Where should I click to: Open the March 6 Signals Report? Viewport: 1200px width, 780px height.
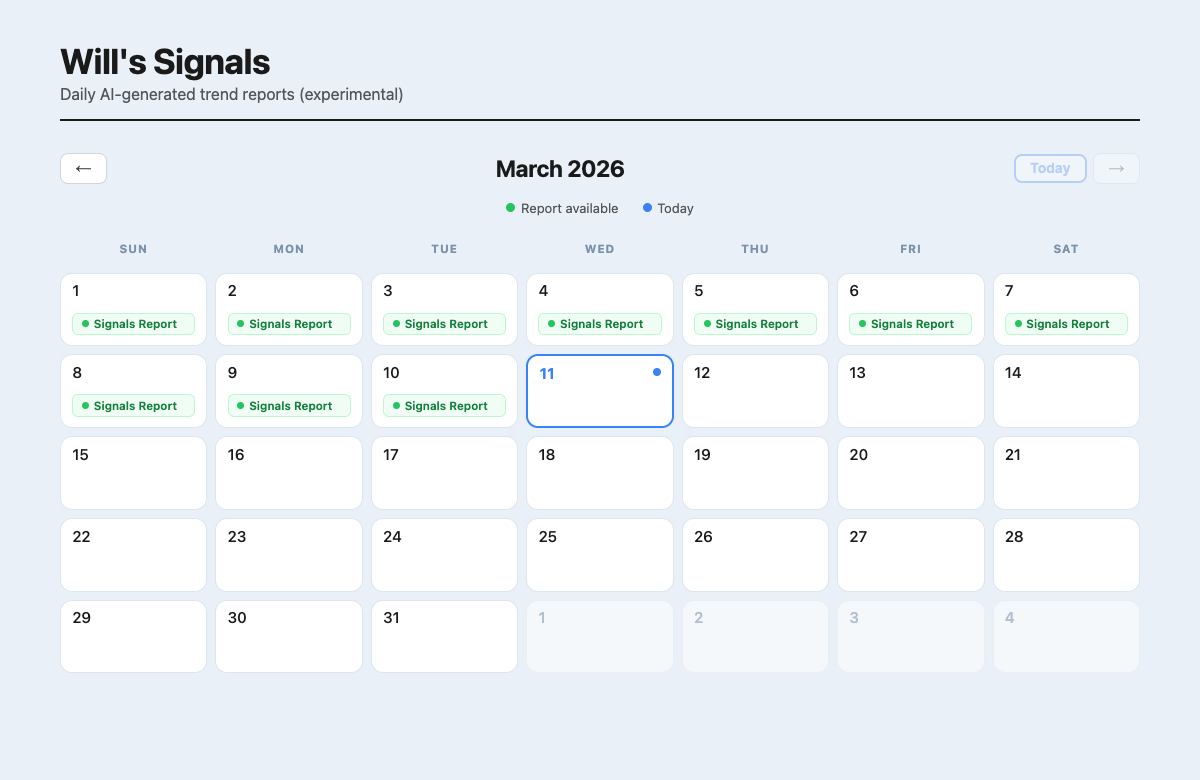pos(910,323)
